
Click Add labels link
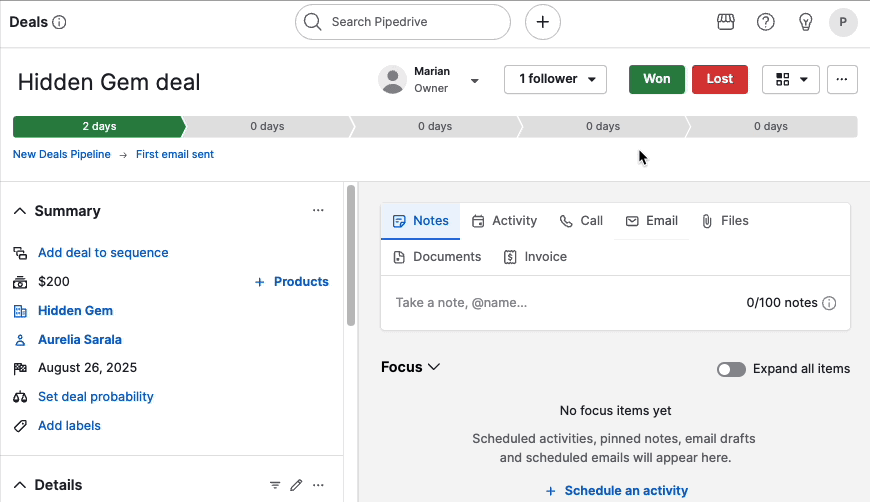(69, 425)
